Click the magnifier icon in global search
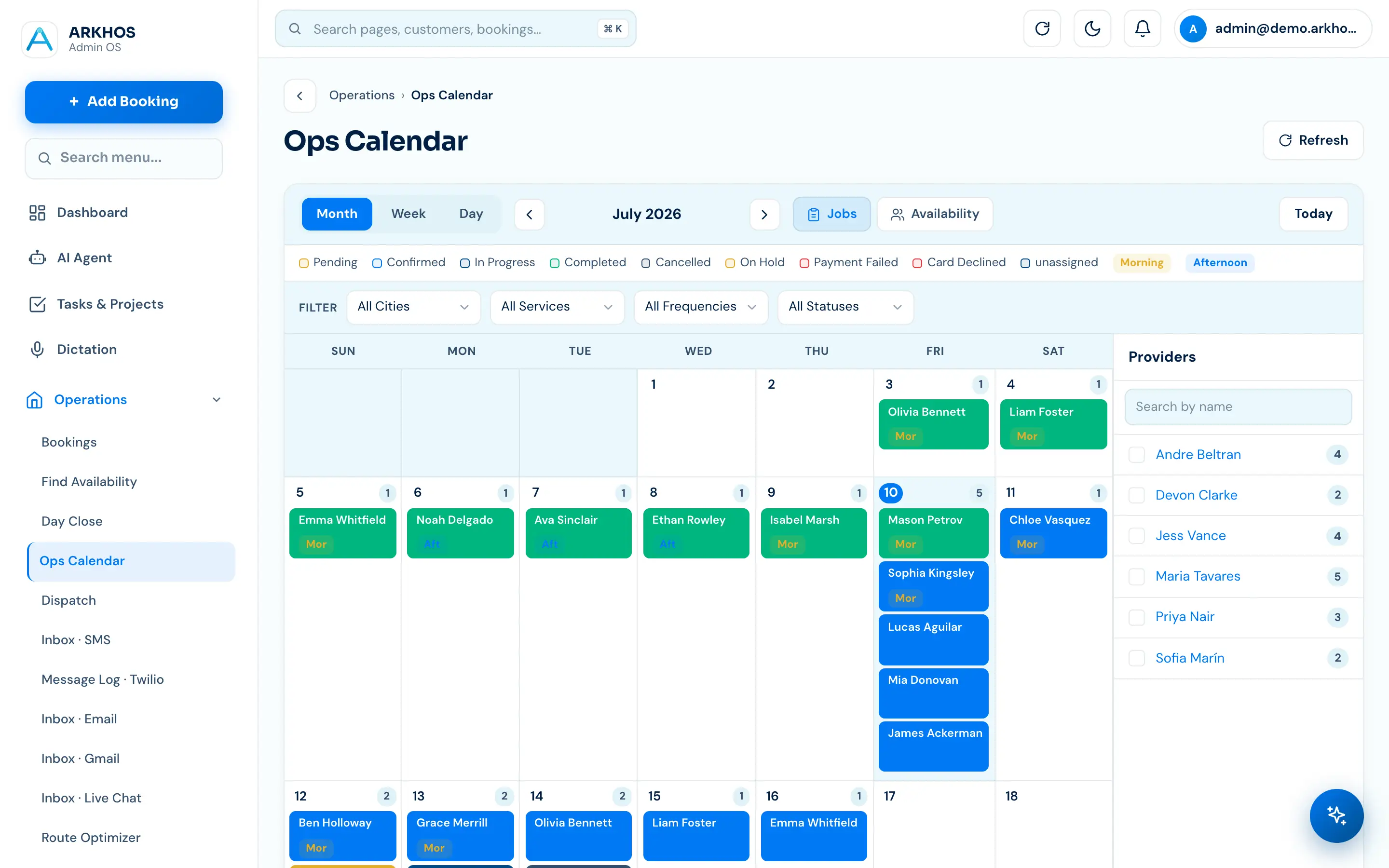 tap(295, 29)
